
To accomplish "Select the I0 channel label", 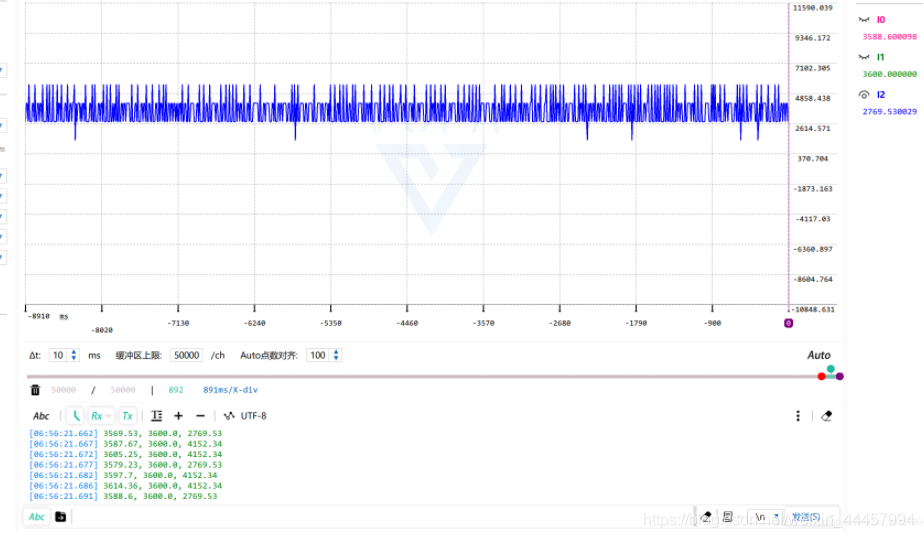I will [x=880, y=19].
